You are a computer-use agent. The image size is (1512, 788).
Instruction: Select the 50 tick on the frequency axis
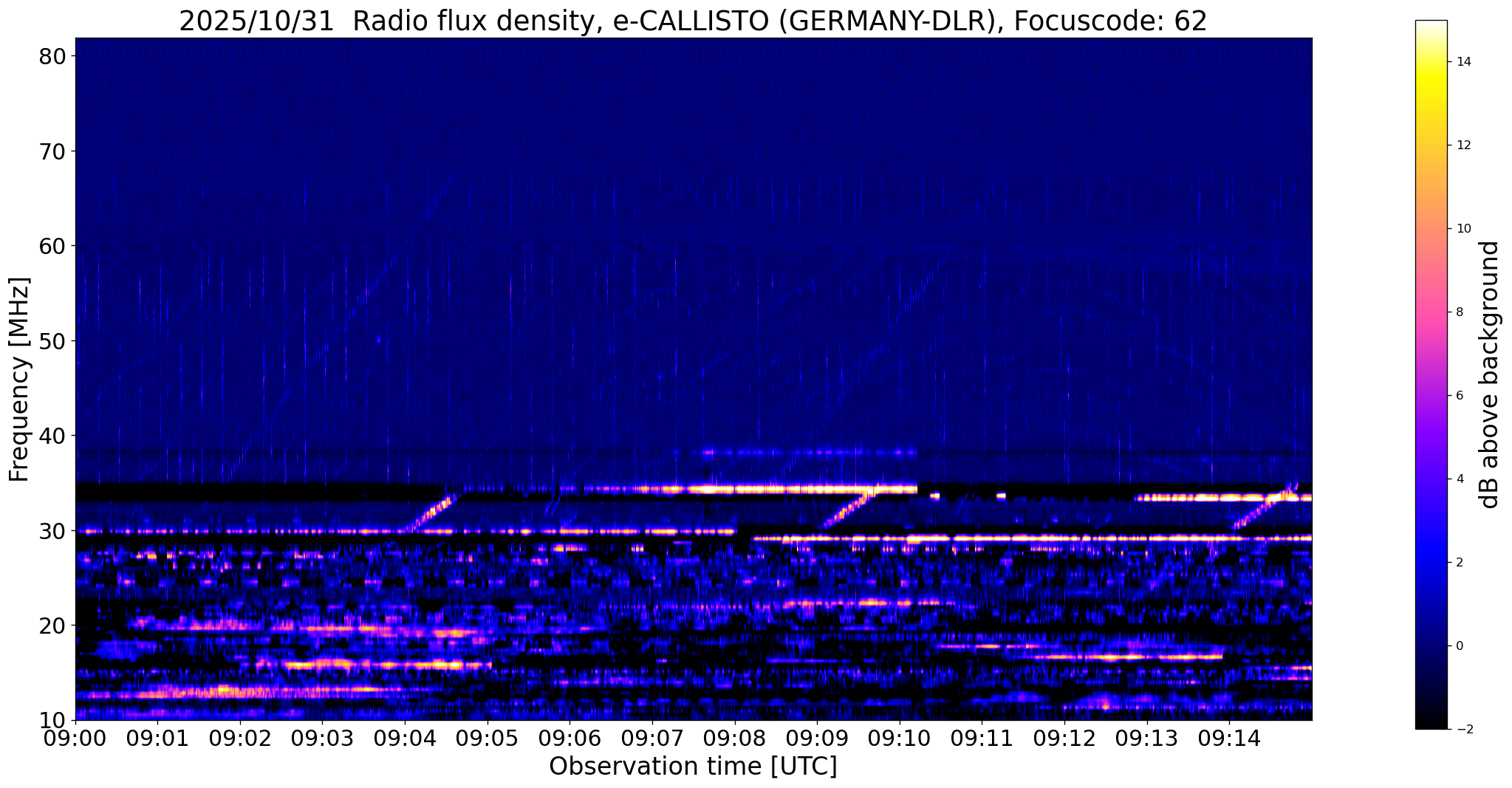[x=54, y=341]
